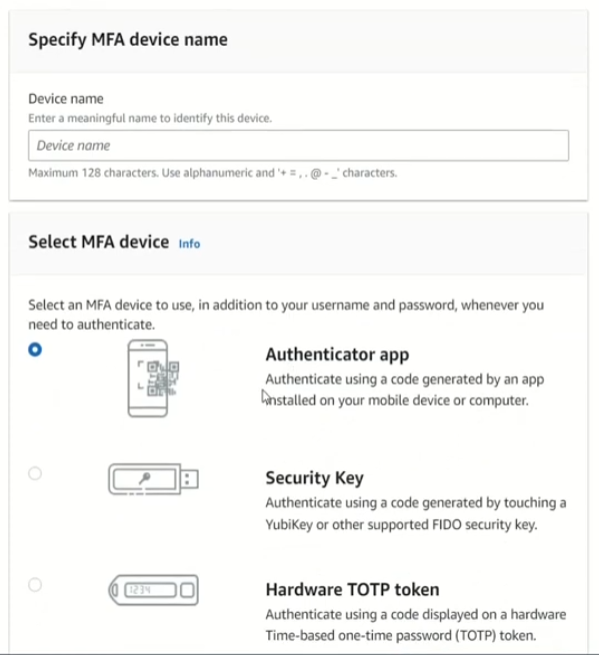
Task: Click the MFA device selection instruction paragraph
Action: coord(286,315)
